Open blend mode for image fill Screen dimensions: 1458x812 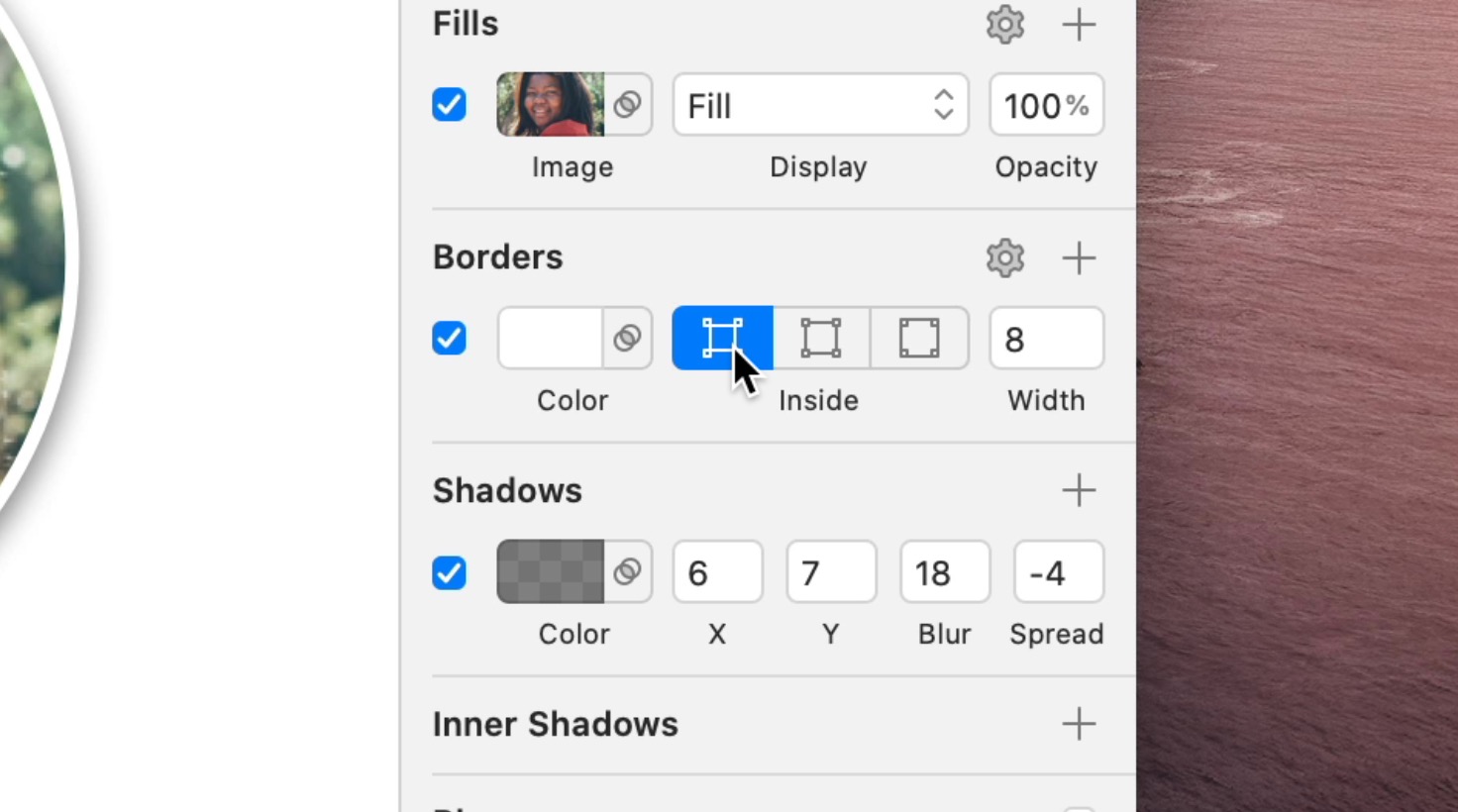click(627, 104)
